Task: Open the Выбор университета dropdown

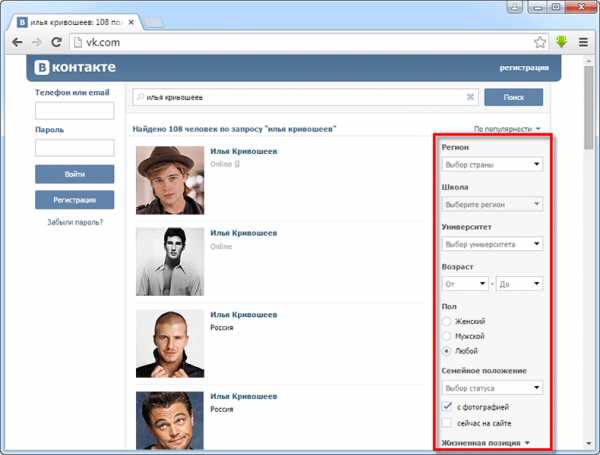Action: point(492,244)
